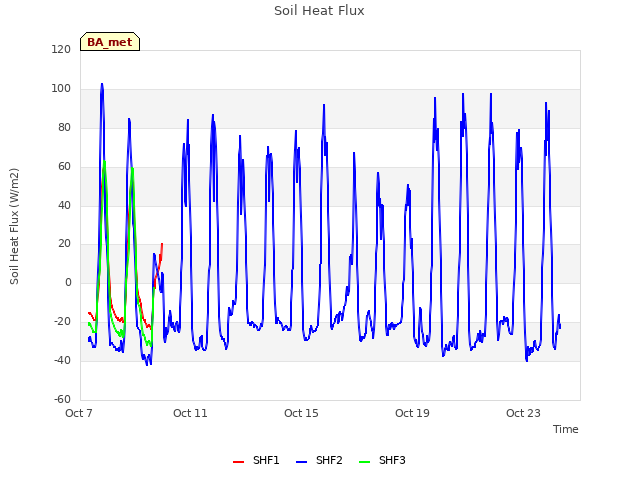Click the Soil Heat Flux chart title
The width and height of the screenshot is (640, 480).
(319, 11)
